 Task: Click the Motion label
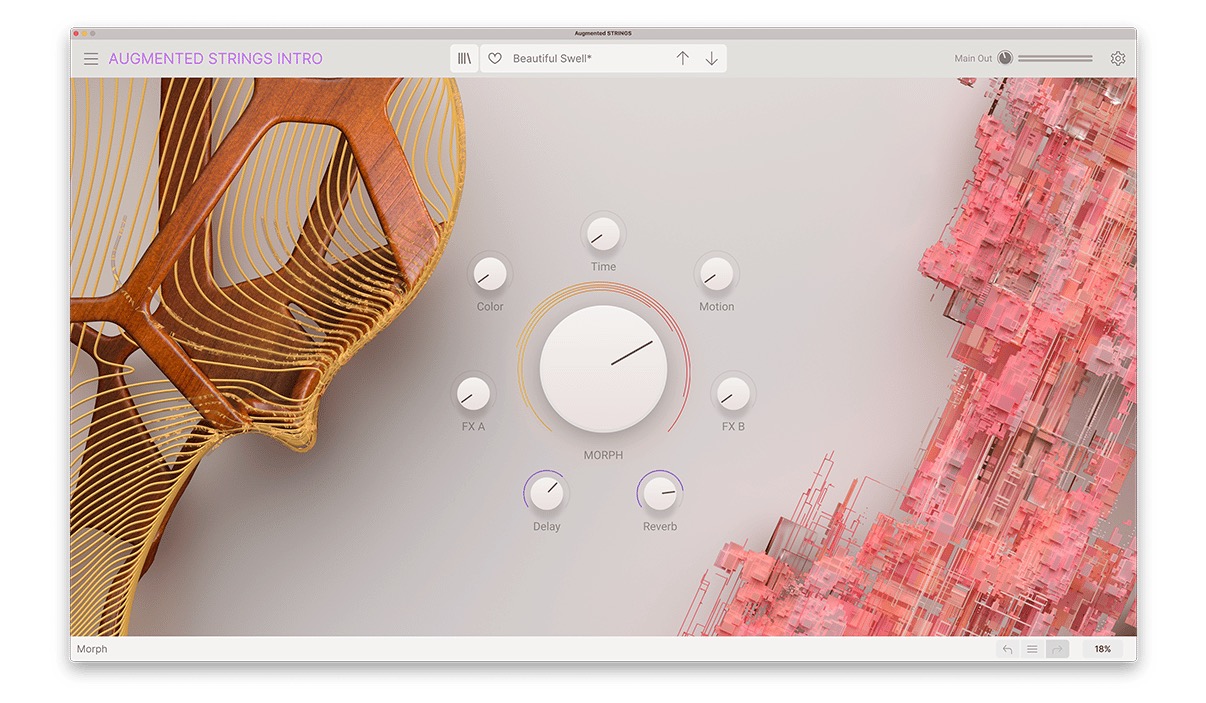pyautogui.click(x=716, y=307)
